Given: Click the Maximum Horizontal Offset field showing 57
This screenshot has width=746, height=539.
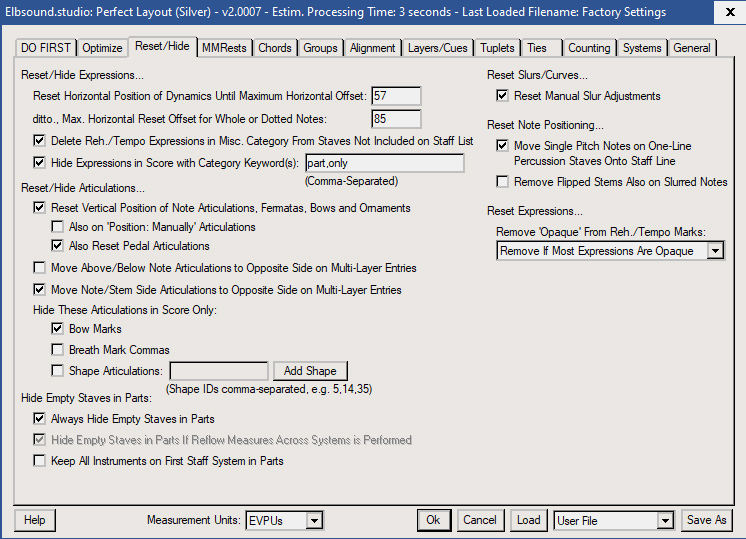Looking at the screenshot, I should [x=395, y=96].
